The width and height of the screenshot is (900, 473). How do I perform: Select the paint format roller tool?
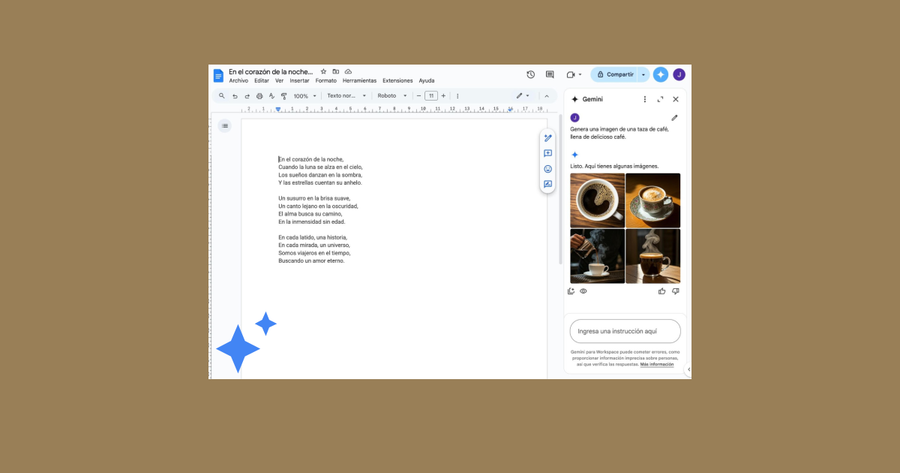coord(284,96)
